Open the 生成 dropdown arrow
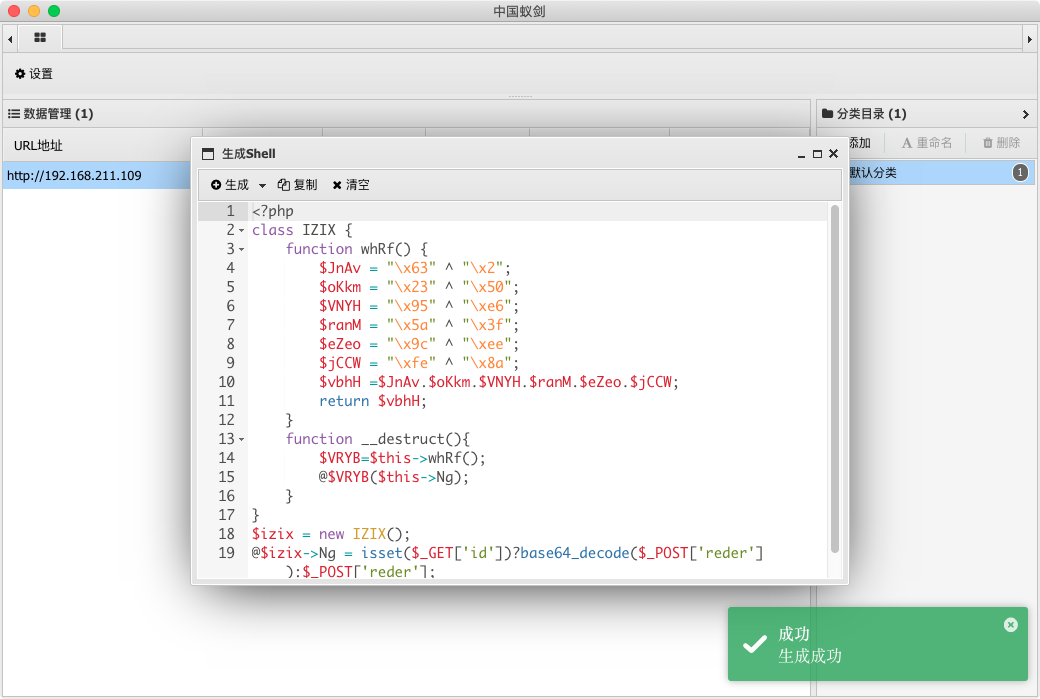This screenshot has width=1040, height=699. (x=262, y=186)
